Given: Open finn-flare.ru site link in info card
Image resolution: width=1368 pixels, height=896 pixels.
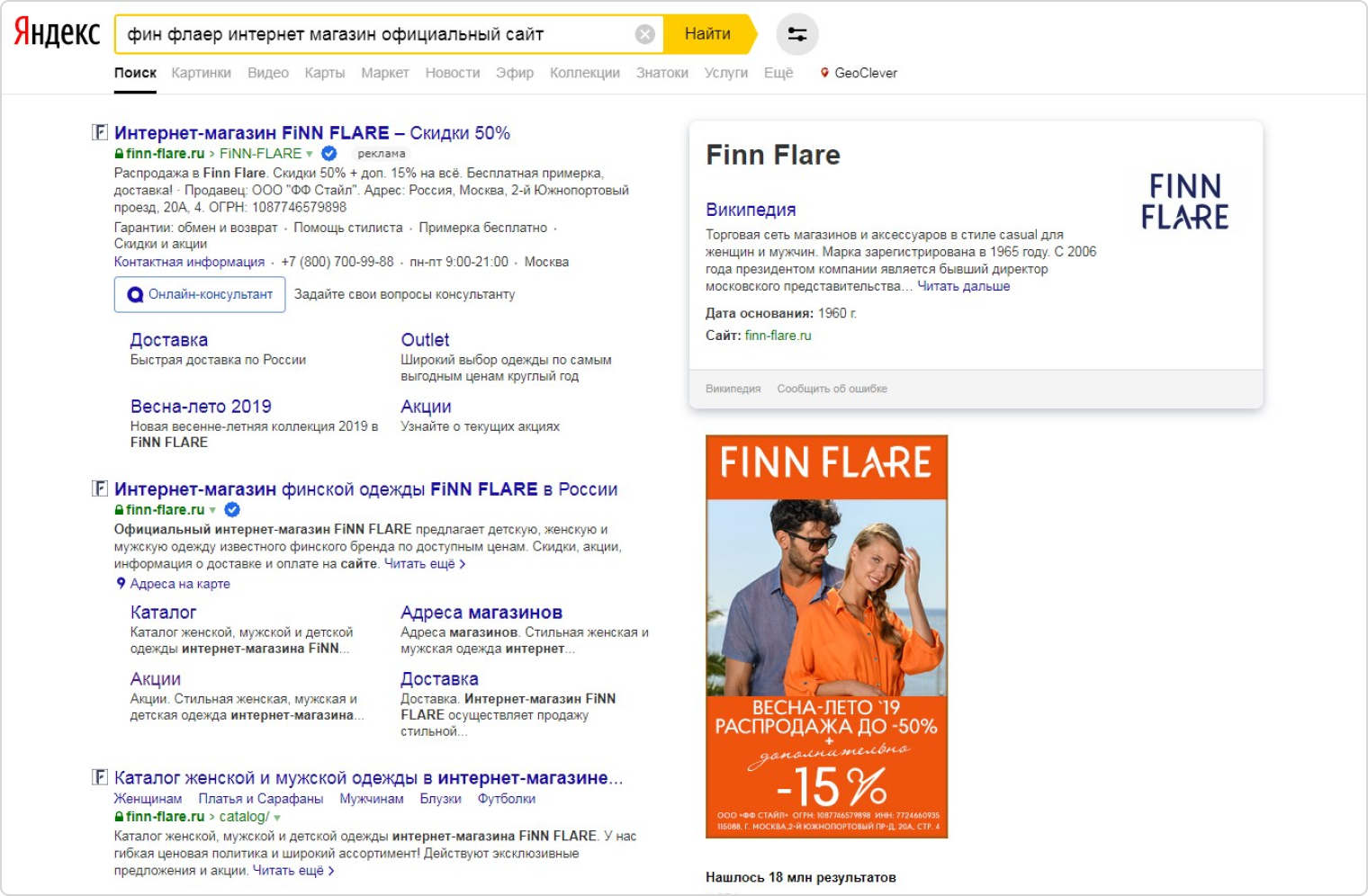Looking at the screenshot, I should [x=778, y=336].
